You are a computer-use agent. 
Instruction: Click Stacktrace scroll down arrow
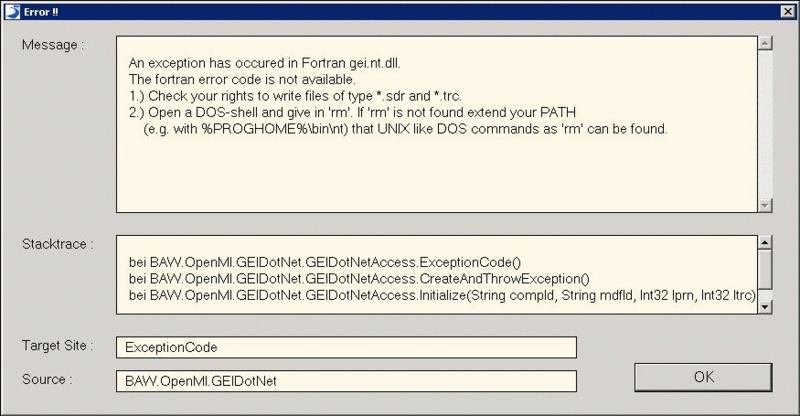(x=764, y=307)
